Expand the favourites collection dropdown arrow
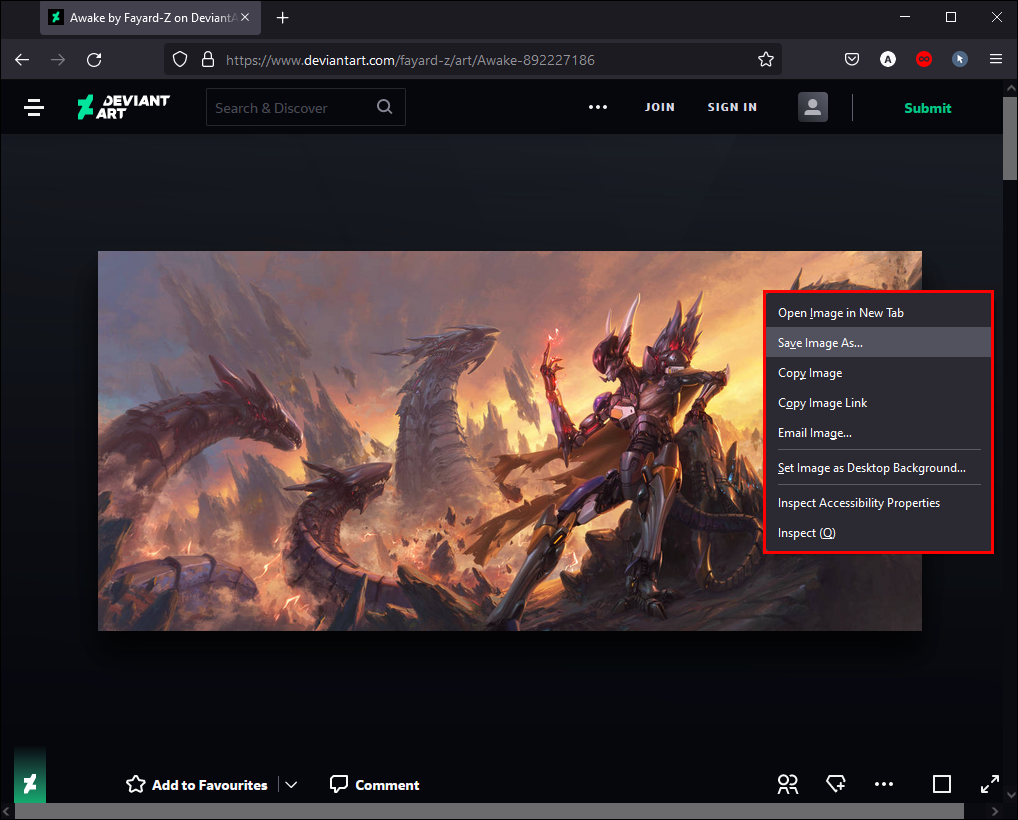This screenshot has width=1018, height=820. [292, 785]
